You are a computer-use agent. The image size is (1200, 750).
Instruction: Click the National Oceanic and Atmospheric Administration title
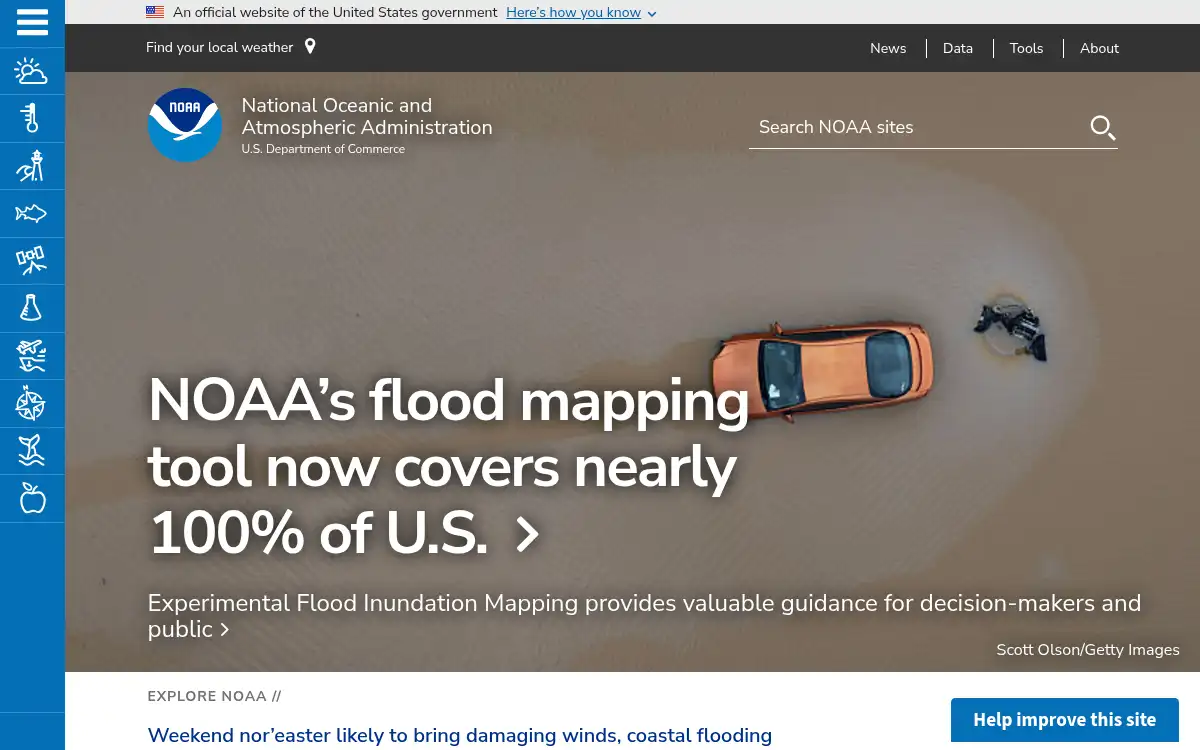pyautogui.click(x=367, y=116)
